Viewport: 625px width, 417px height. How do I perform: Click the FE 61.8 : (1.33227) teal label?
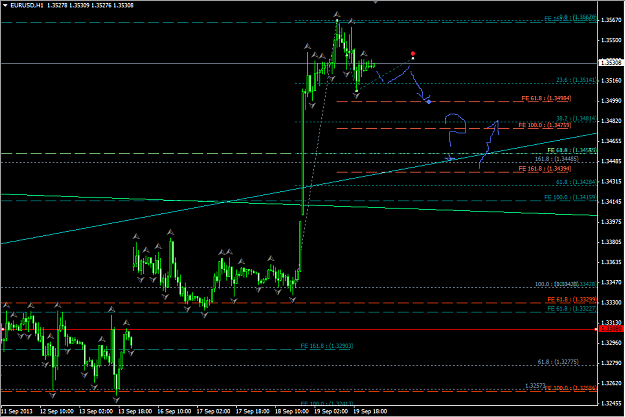(572, 309)
